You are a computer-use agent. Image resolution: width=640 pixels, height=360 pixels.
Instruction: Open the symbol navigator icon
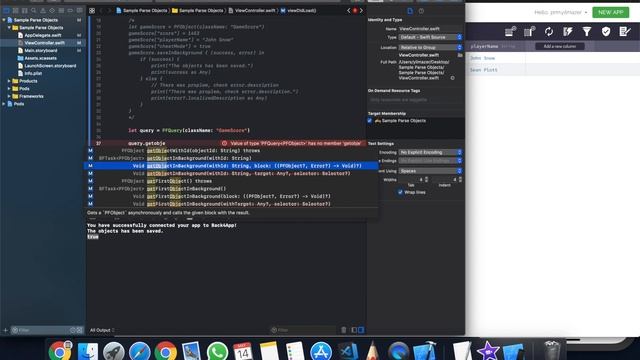pos(24,11)
